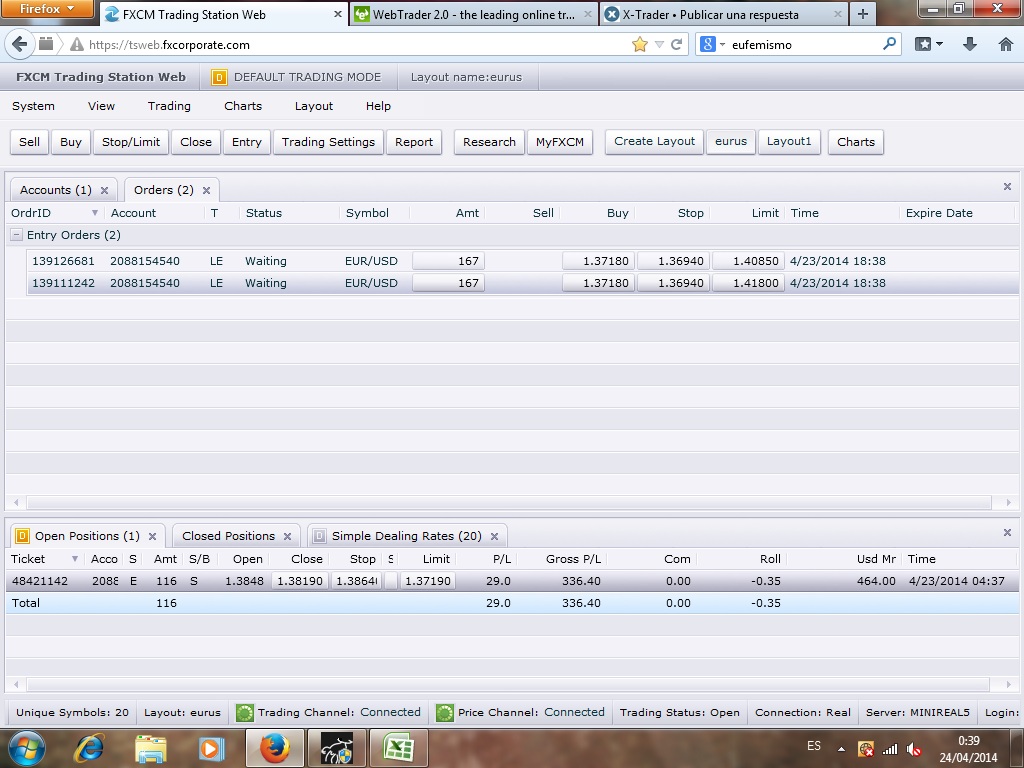Switch to the Accounts (1) tab
This screenshot has width=1024, height=768.
point(56,190)
